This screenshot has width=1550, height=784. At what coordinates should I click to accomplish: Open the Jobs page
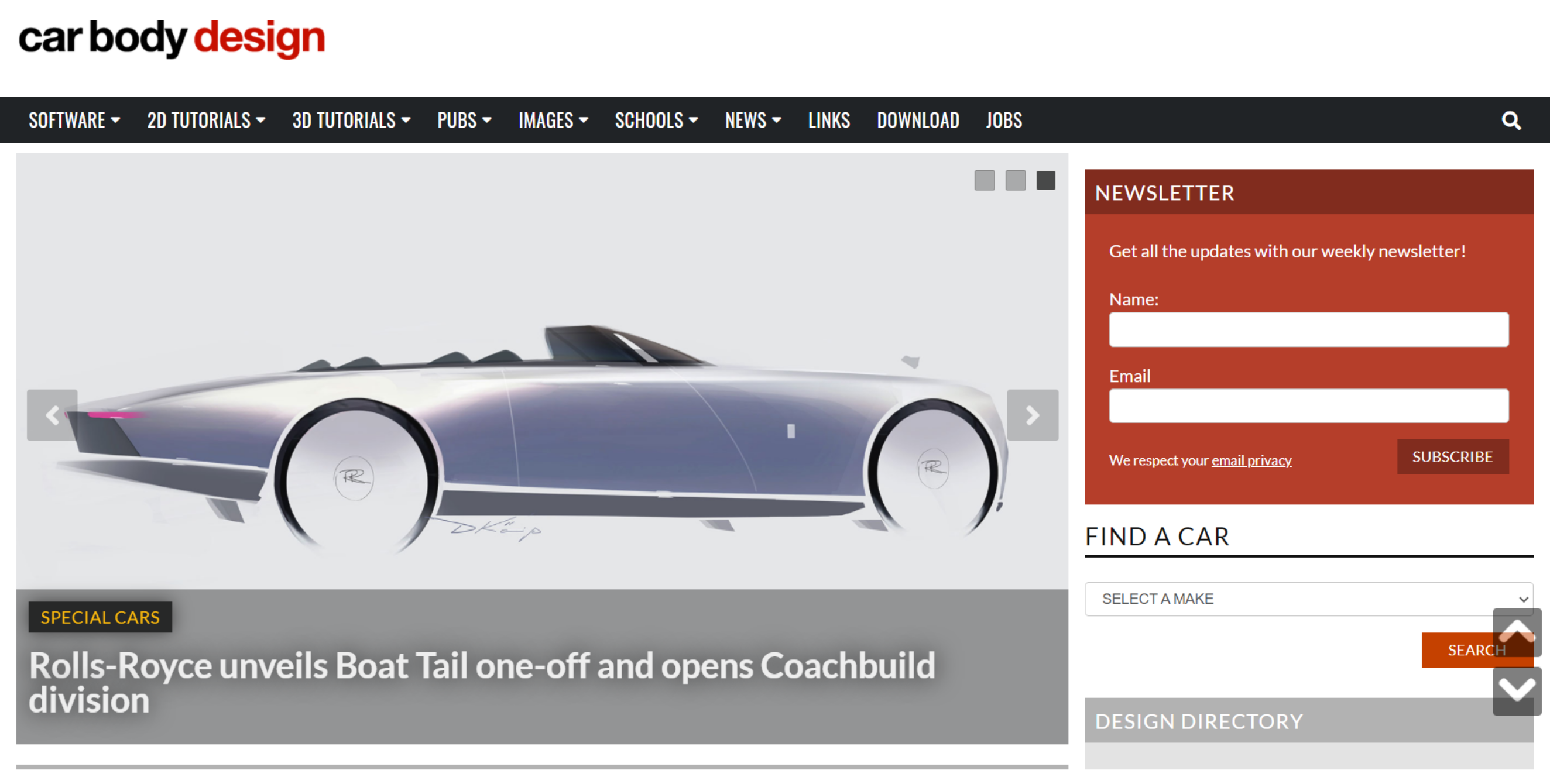point(1004,121)
